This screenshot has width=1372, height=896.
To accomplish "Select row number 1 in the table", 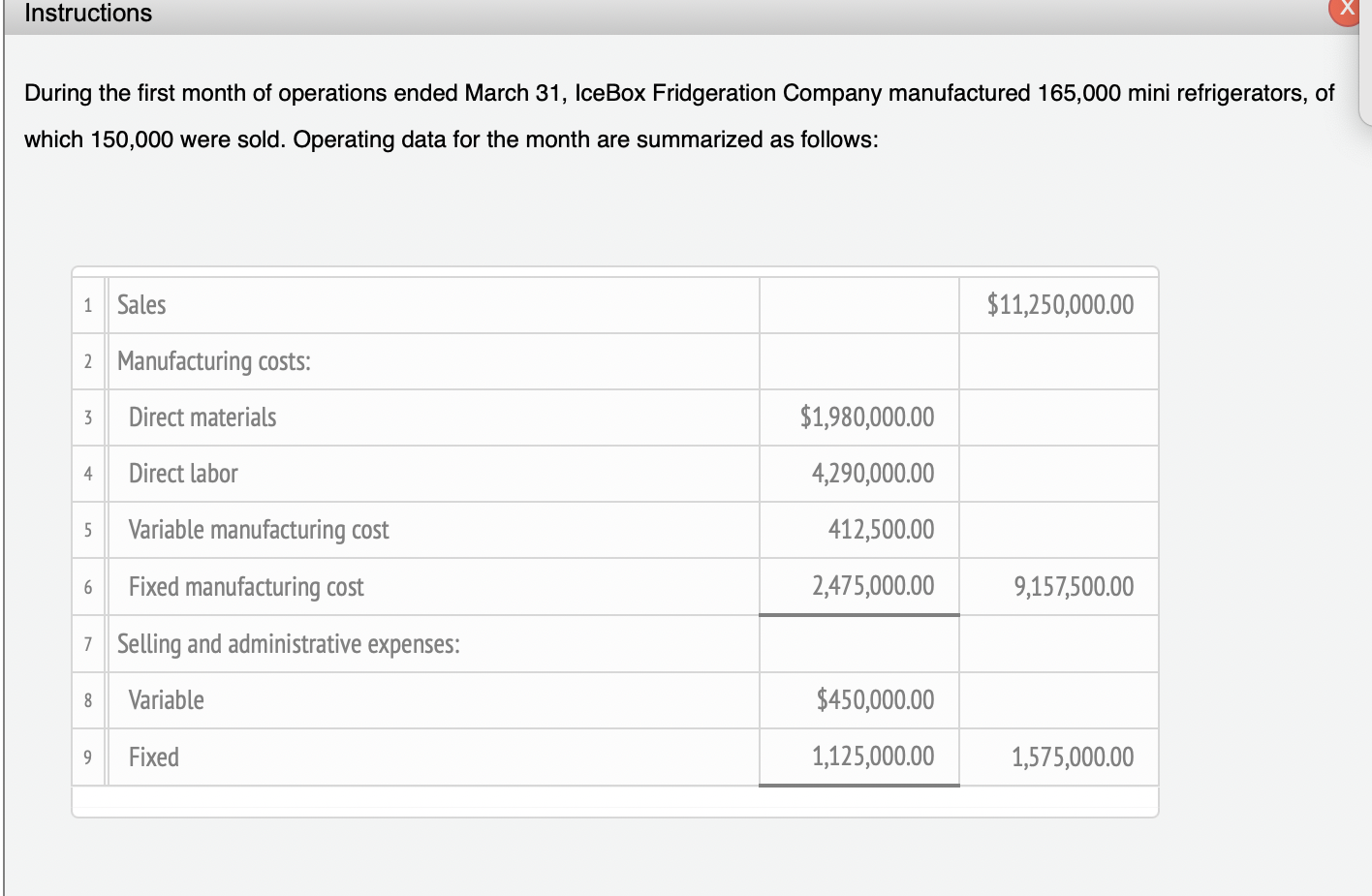I will coord(87,304).
